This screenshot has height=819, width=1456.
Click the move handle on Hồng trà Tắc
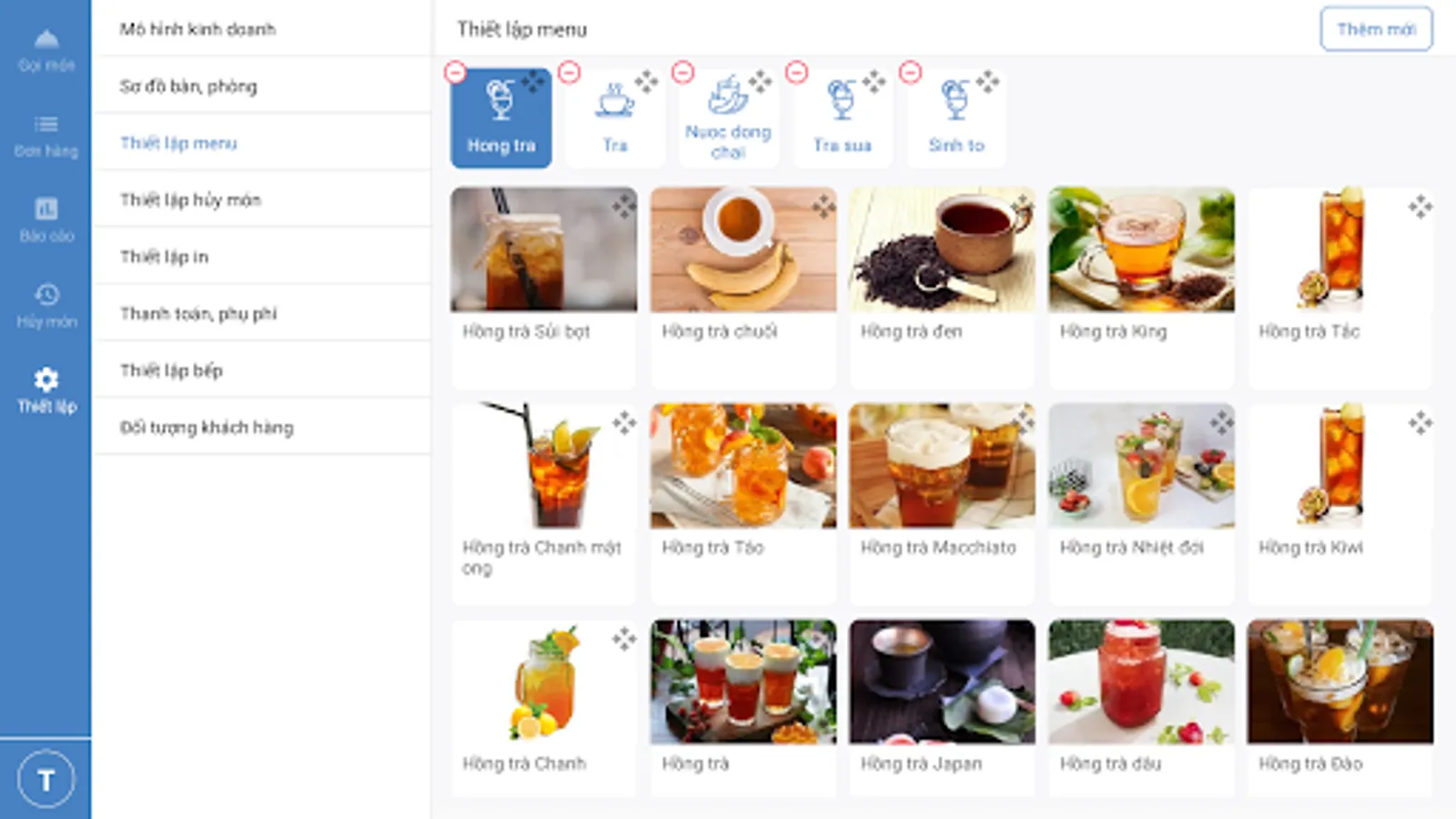click(1420, 207)
